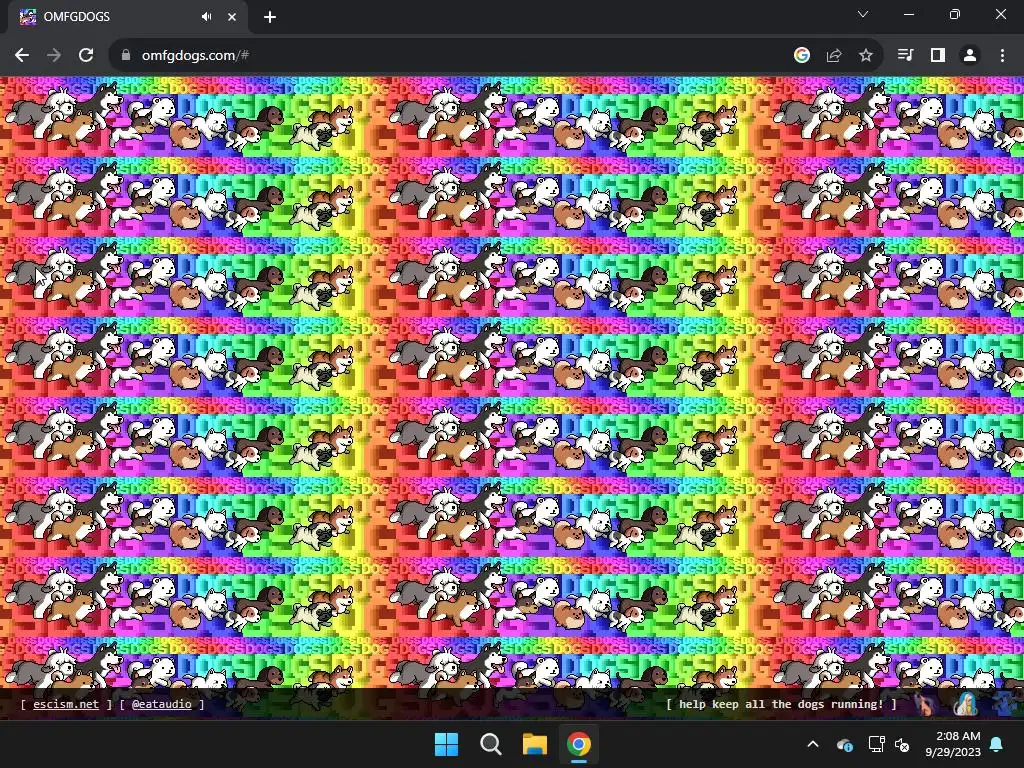The height and width of the screenshot is (768, 1024).
Task: Click the Google icon in address bar
Action: coord(802,56)
